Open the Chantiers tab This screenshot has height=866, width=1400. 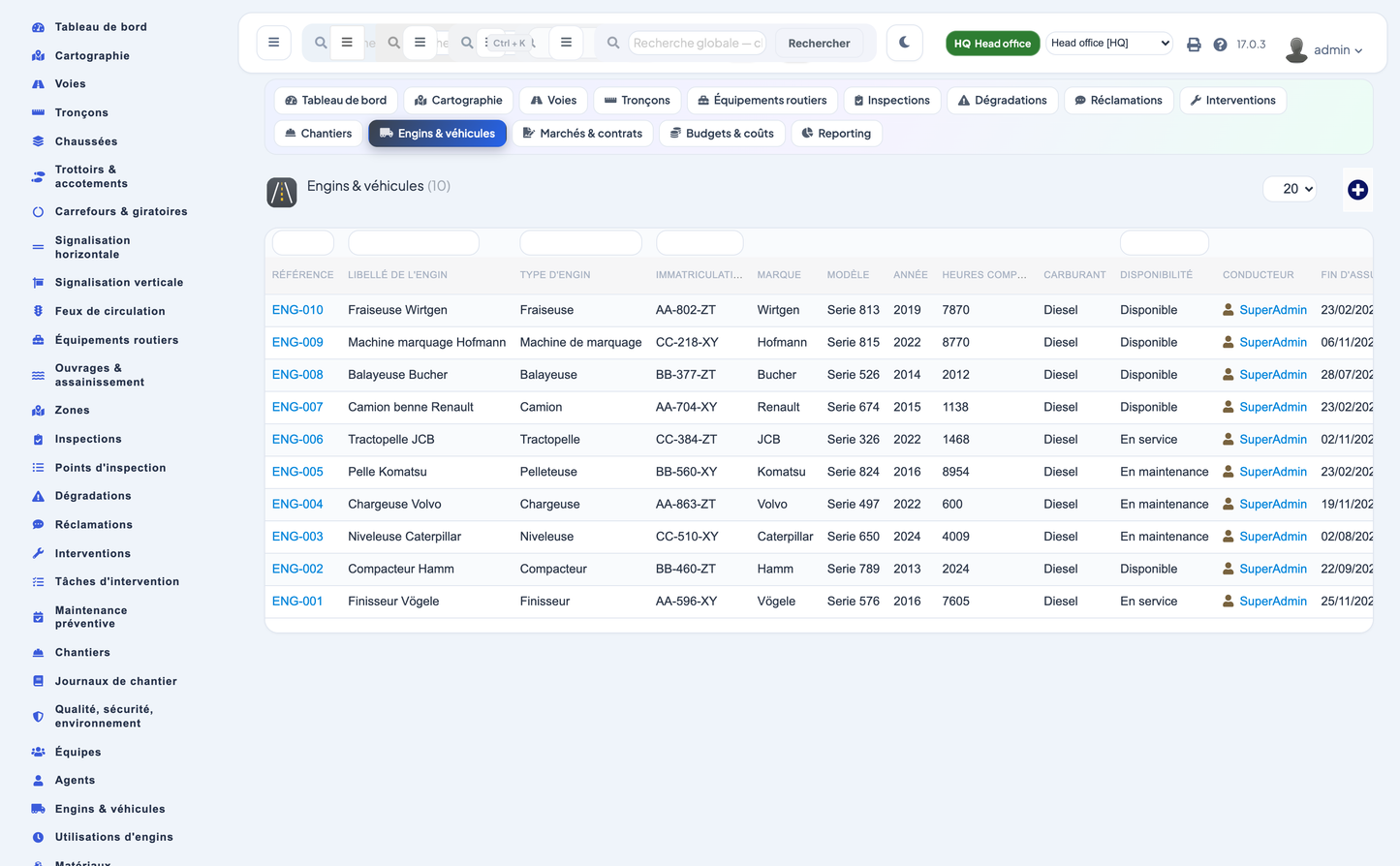318,134
